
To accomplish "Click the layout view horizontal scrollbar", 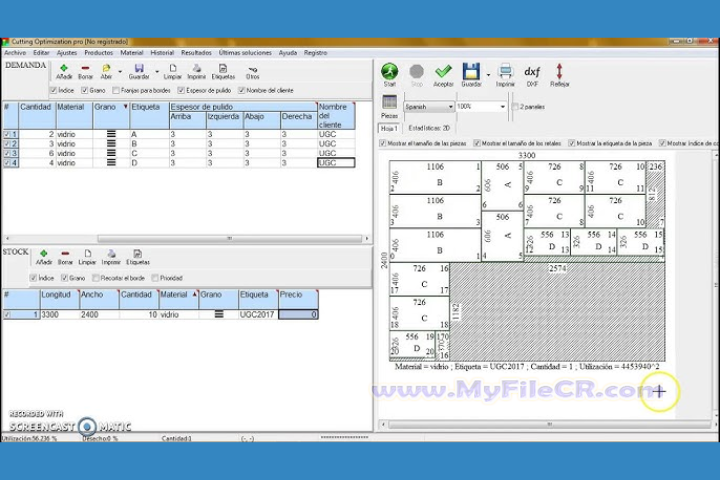I will coord(549,424).
